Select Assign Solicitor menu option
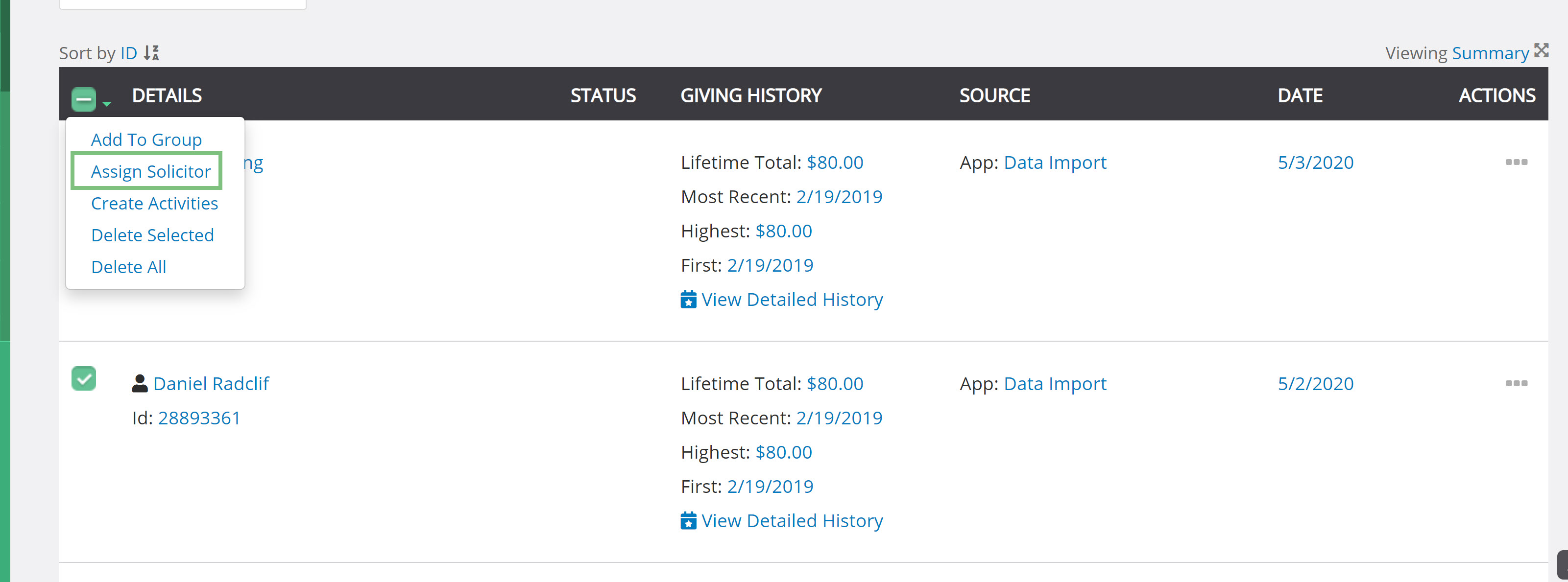Image resolution: width=1568 pixels, height=582 pixels. [150, 171]
